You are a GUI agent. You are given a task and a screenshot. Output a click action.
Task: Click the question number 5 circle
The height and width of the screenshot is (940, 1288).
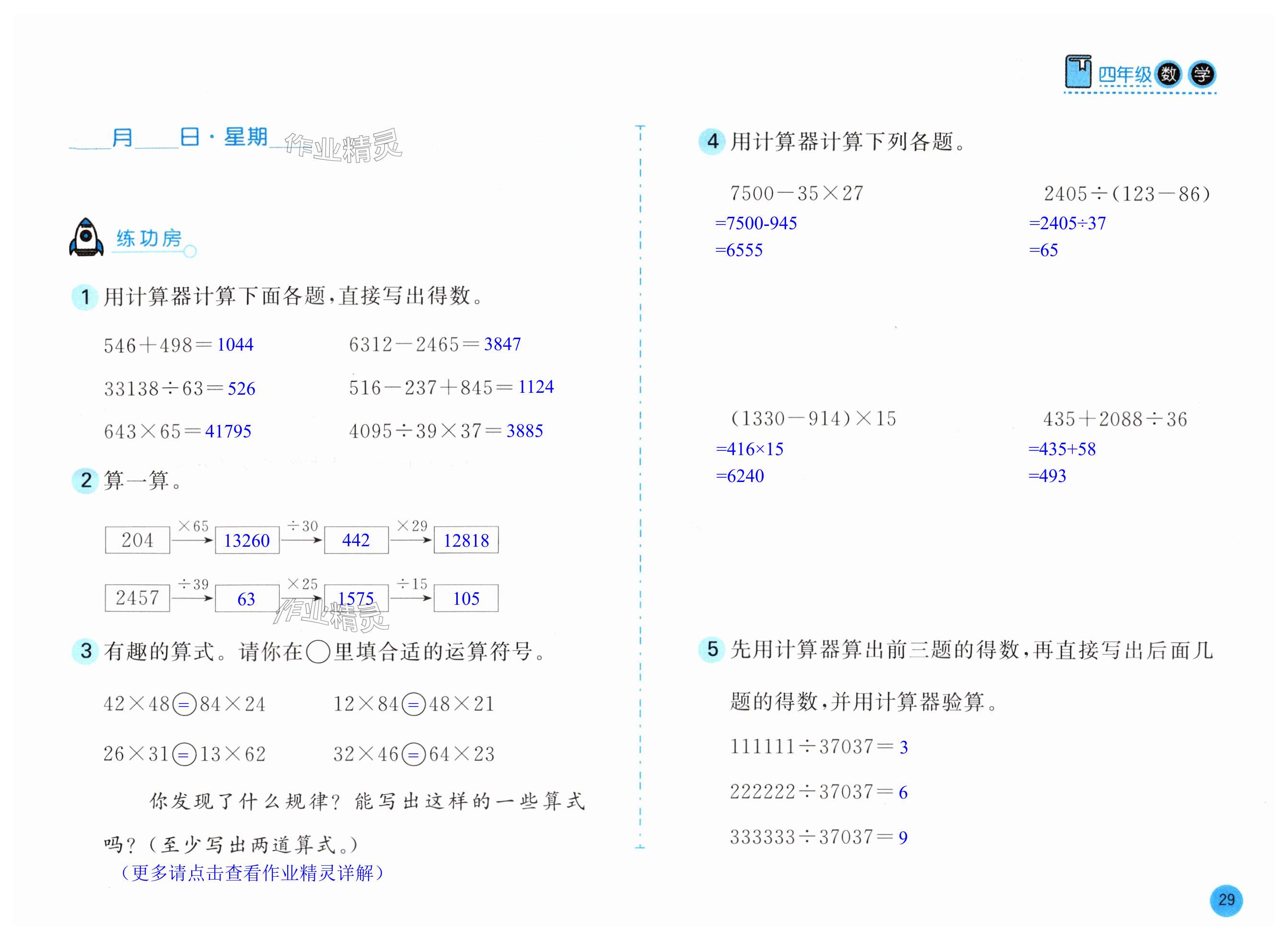pos(712,649)
